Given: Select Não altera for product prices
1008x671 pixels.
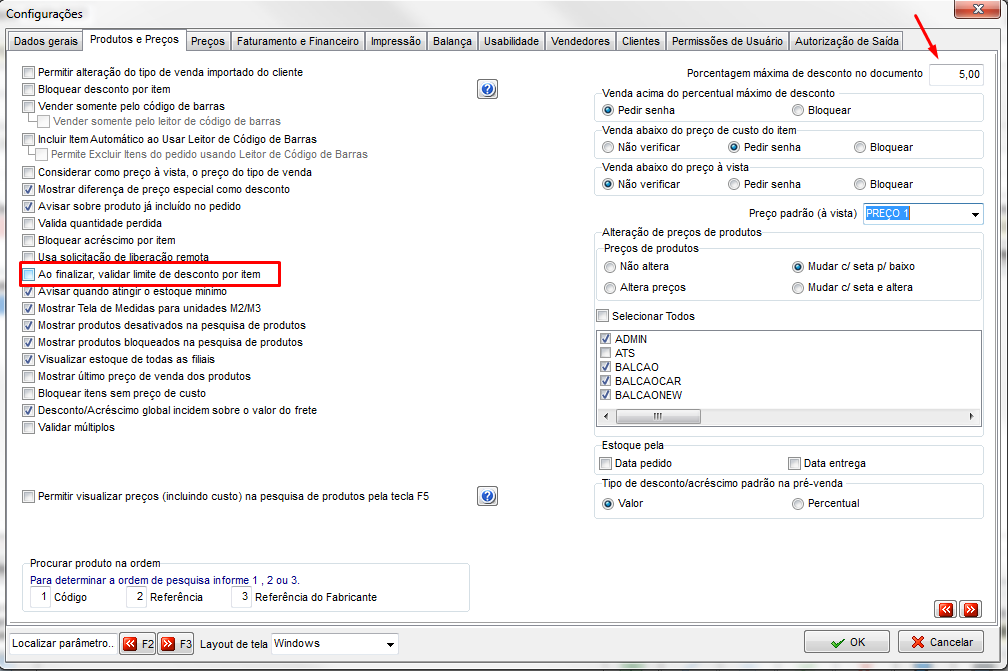Looking at the screenshot, I should point(610,267).
